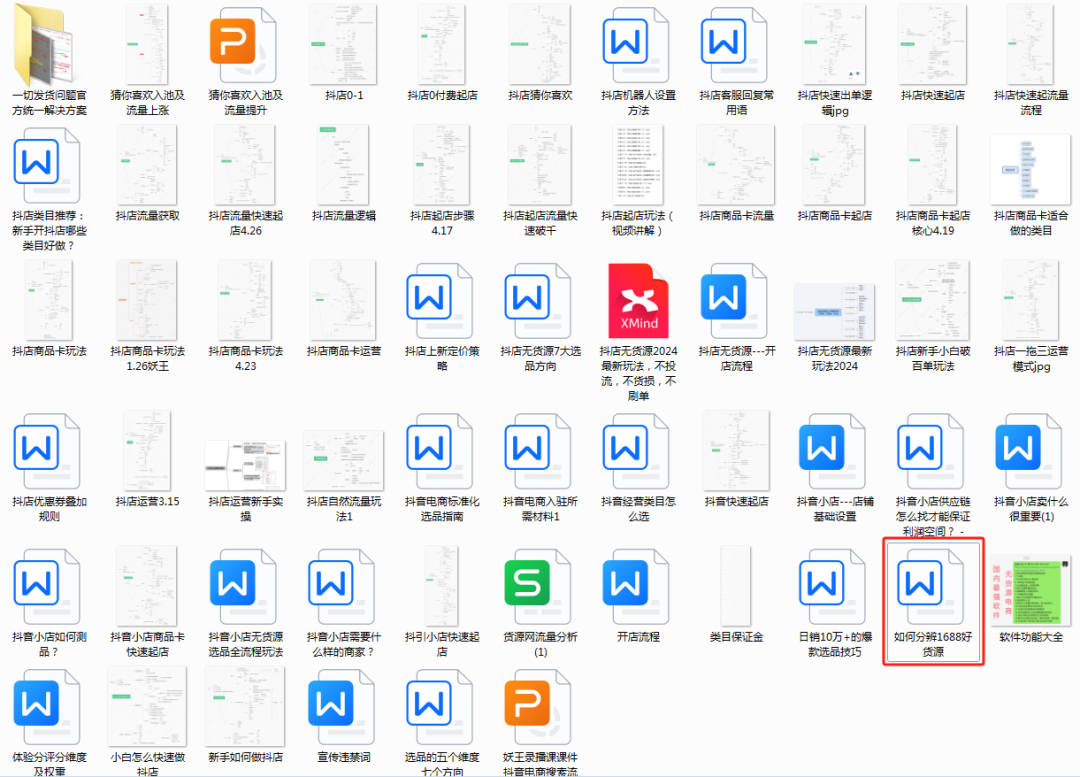
Task: Select the 抖店流量获取 image thumbnail
Action: tap(147, 165)
